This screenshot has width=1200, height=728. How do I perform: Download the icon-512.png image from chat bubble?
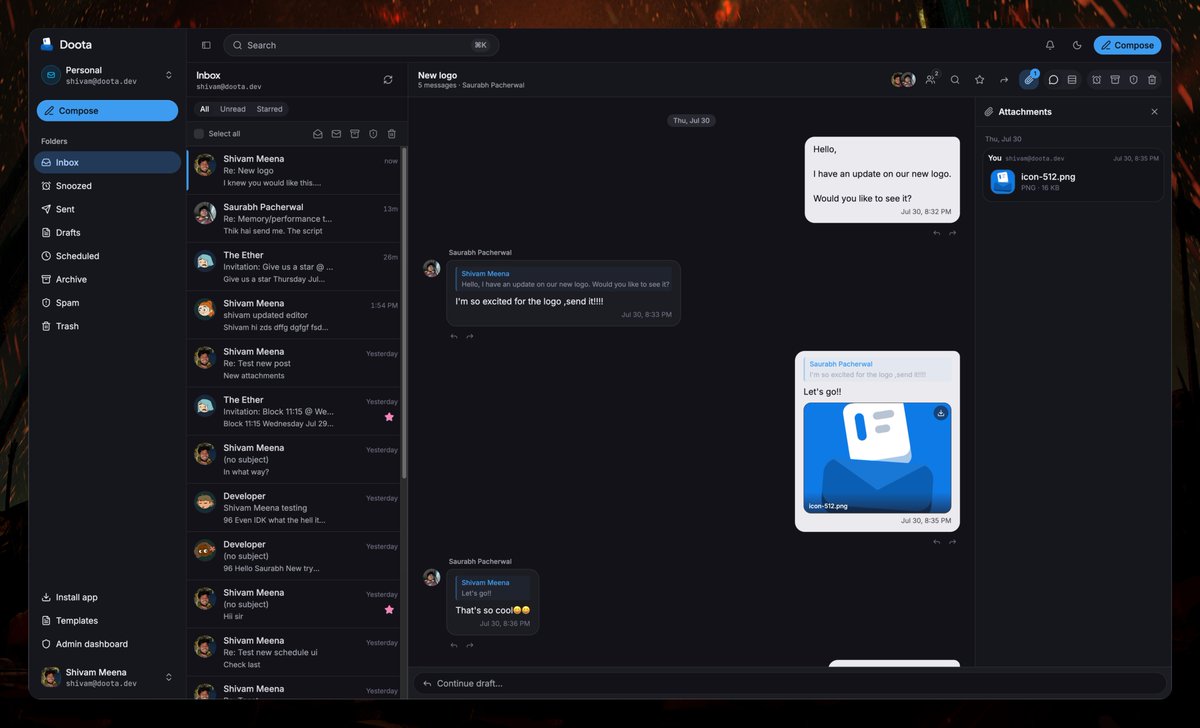click(941, 413)
